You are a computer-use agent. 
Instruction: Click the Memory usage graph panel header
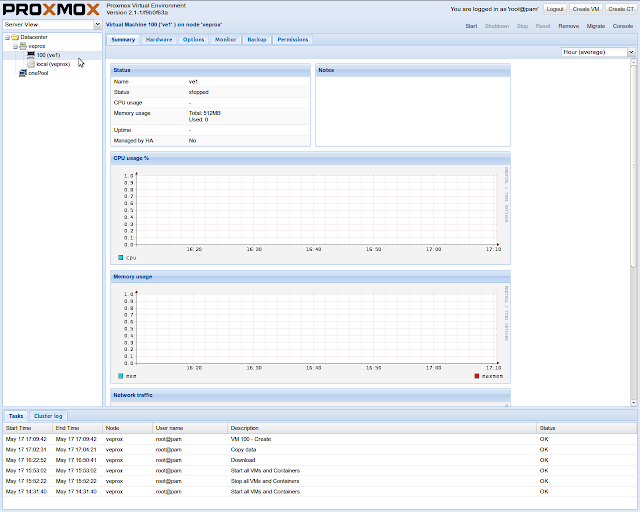[310, 277]
